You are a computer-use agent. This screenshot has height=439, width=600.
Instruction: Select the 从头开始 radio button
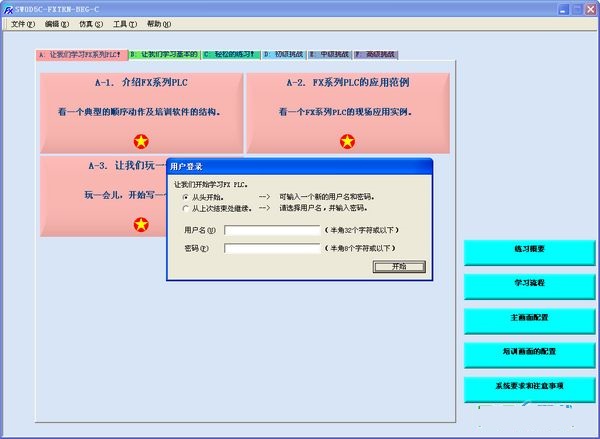click(186, 197)
